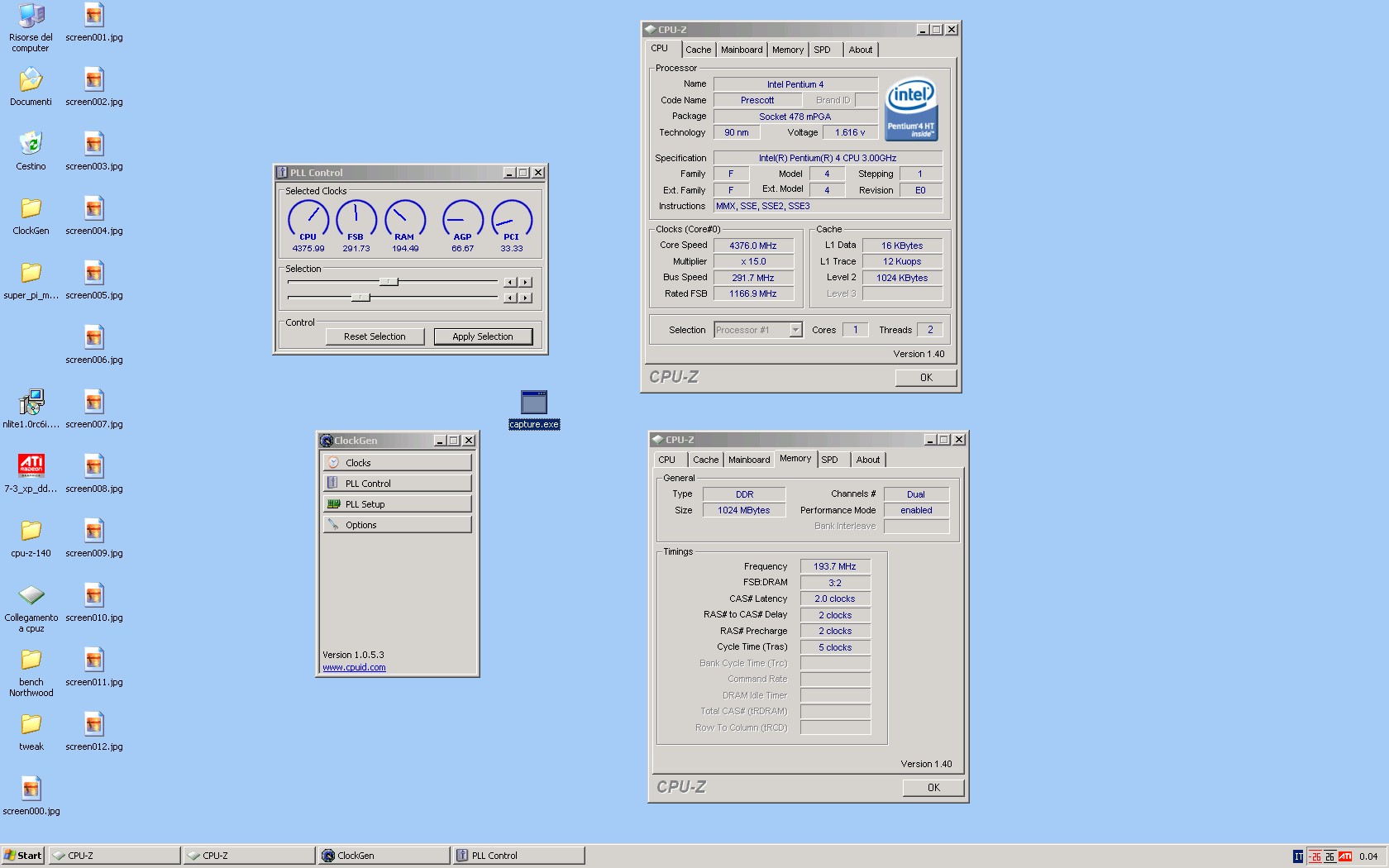Click the AGP clock dial in PLL Control
The width and height of the screenshot is (1389, 868).
pyautogui.click(x=463, y=220)
